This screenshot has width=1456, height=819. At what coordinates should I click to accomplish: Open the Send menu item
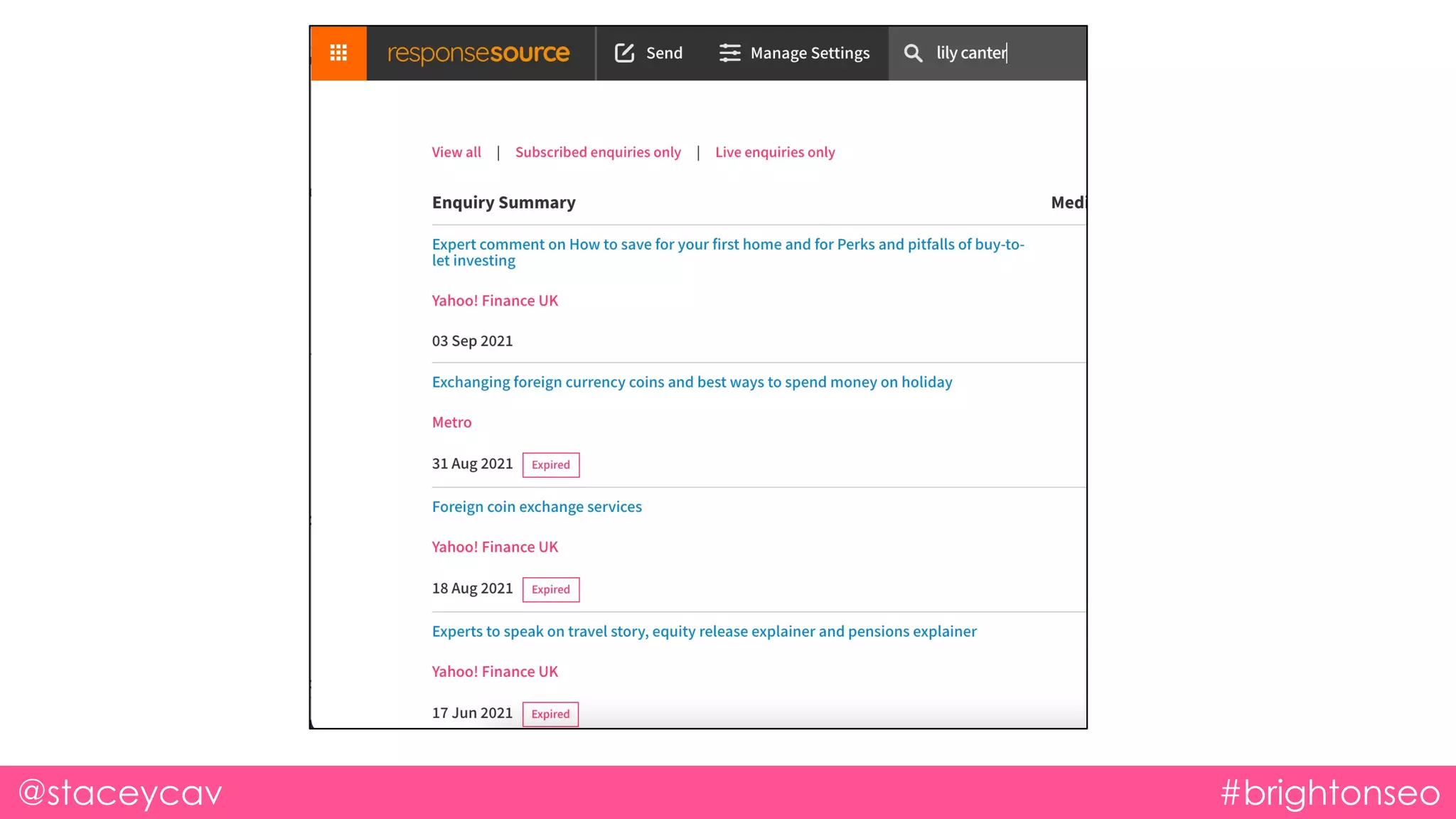[664, 53]
